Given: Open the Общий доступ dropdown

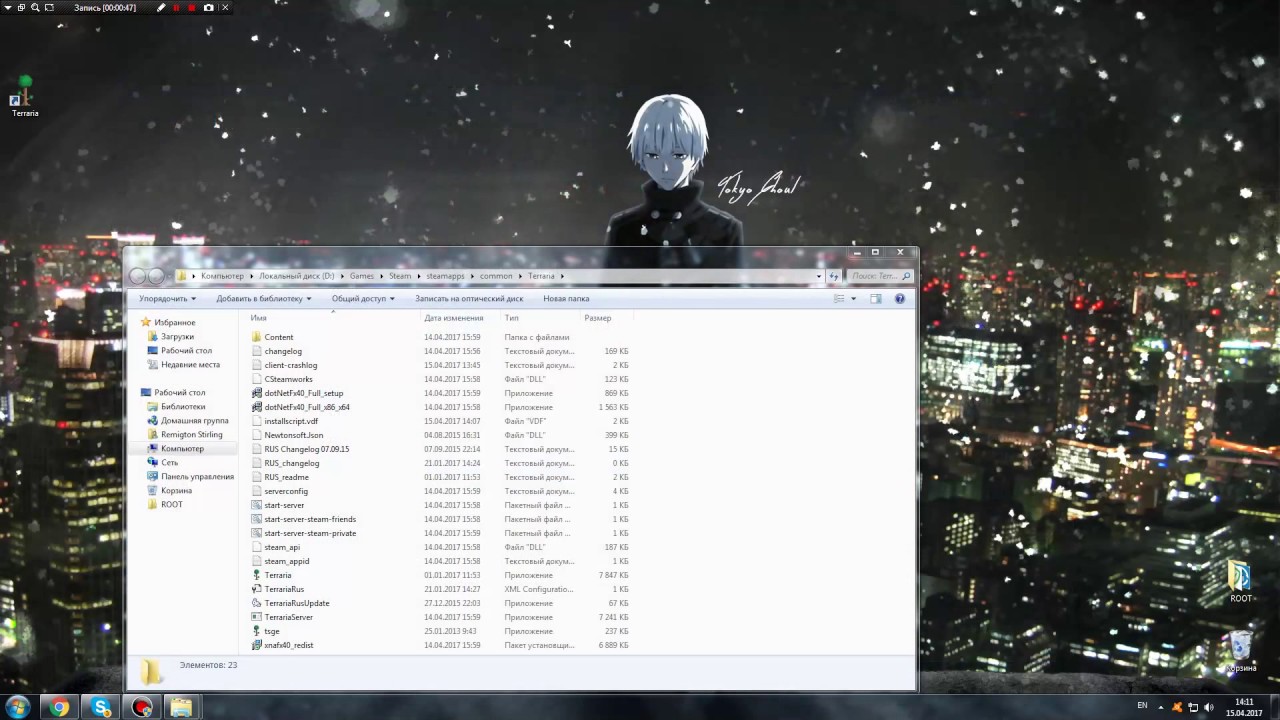Looking at the screenshot, I should click(363, 298).
